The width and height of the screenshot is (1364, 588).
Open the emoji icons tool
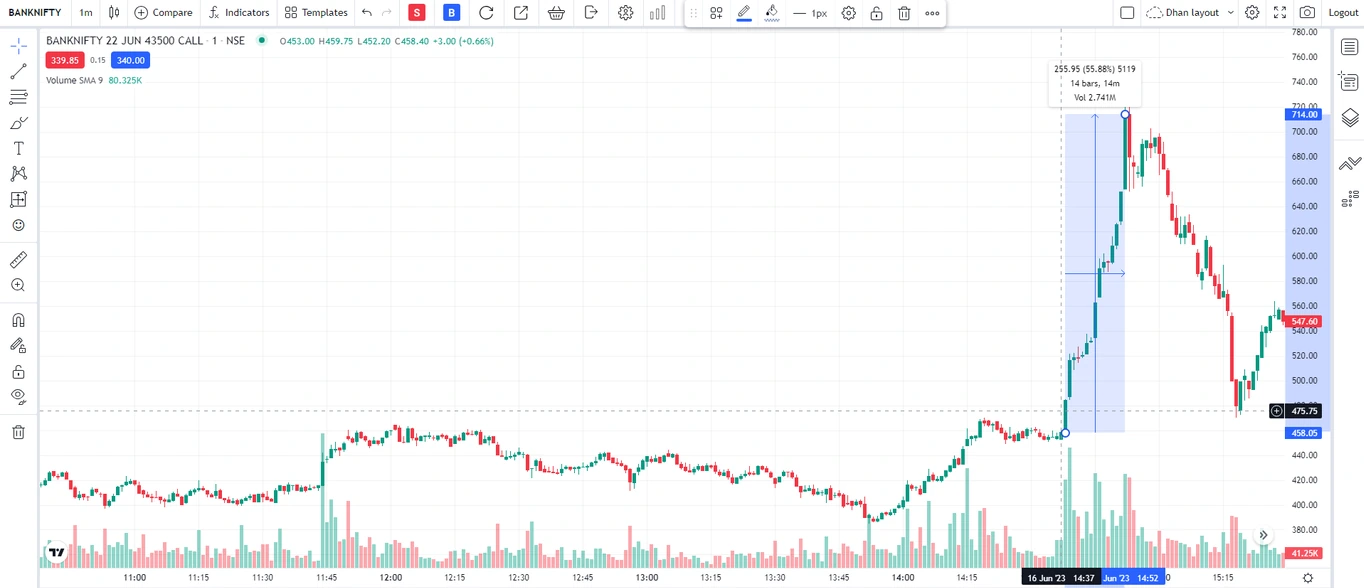point(18,226)
